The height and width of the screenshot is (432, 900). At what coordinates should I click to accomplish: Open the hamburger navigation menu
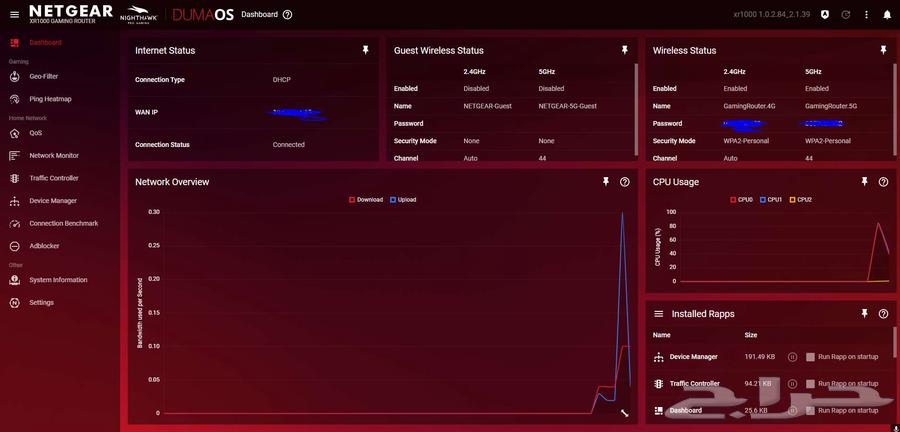[14, 14]
